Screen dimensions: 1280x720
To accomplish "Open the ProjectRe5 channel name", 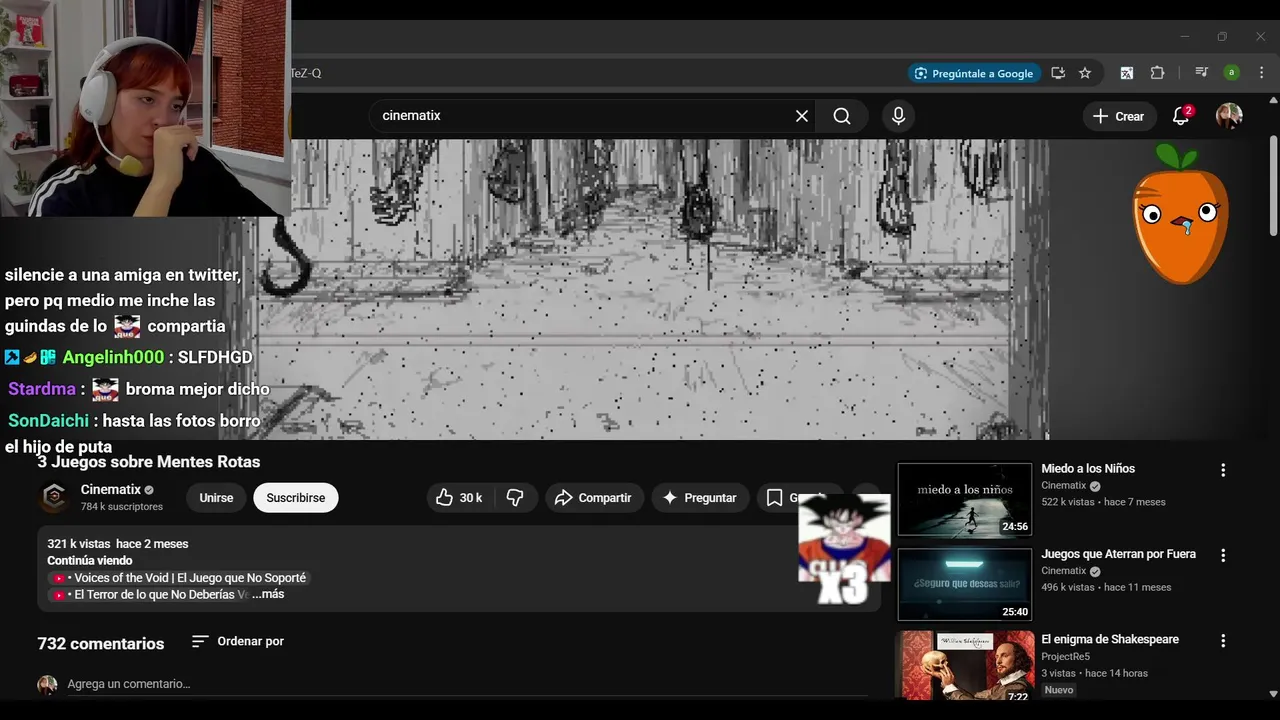I will [1065, 657].
